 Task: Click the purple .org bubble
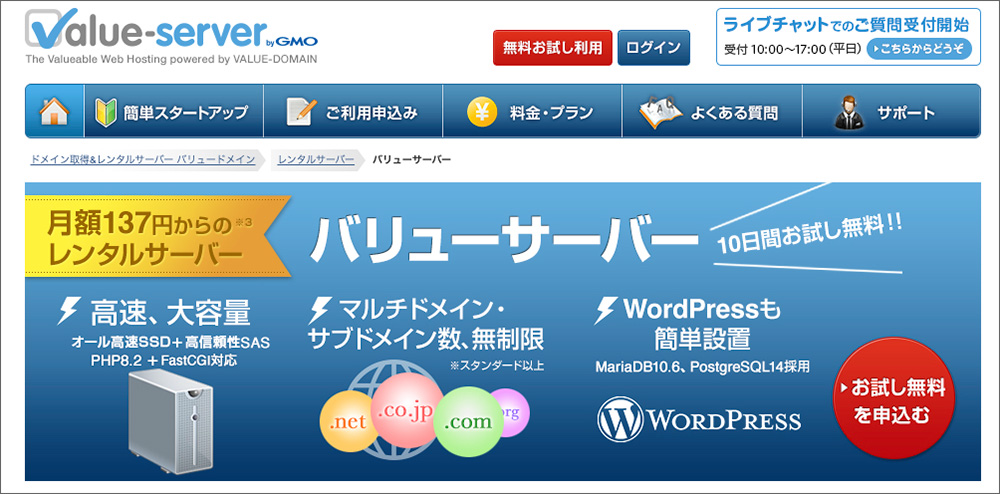[x=510, y=412]
